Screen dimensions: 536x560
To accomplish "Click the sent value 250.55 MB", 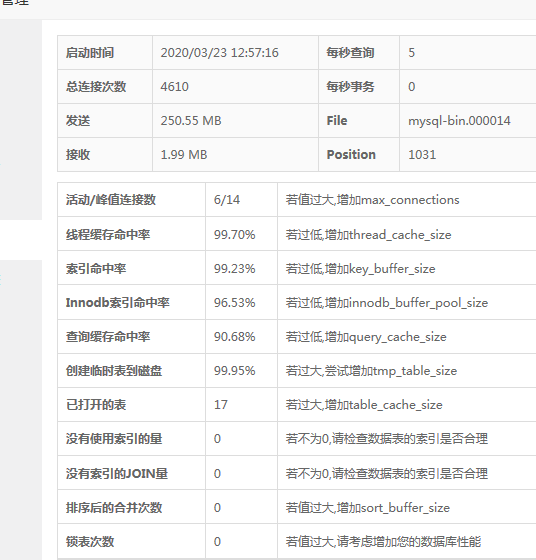I will pos(191,121).
